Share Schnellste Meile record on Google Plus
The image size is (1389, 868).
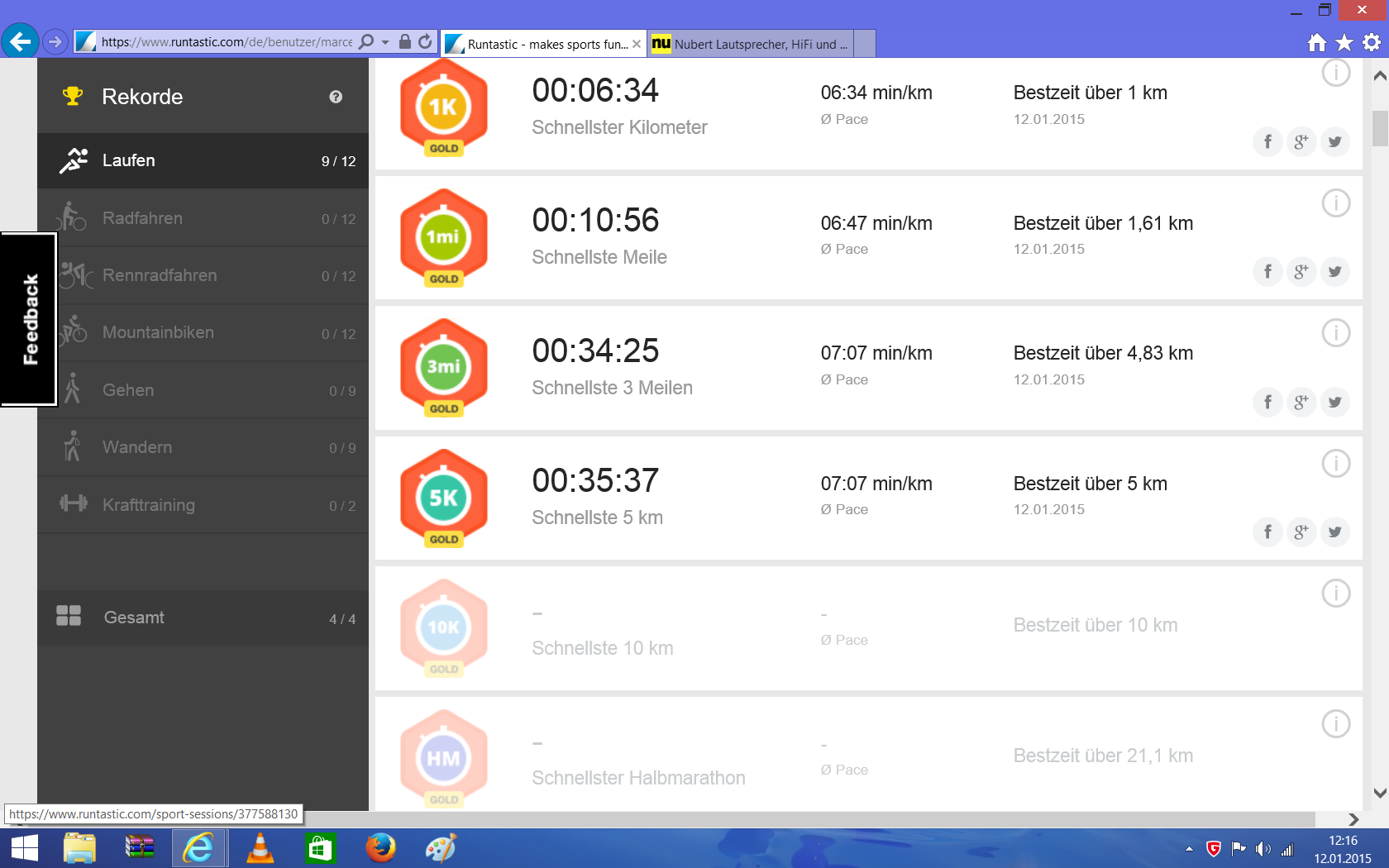point(1301,272)
